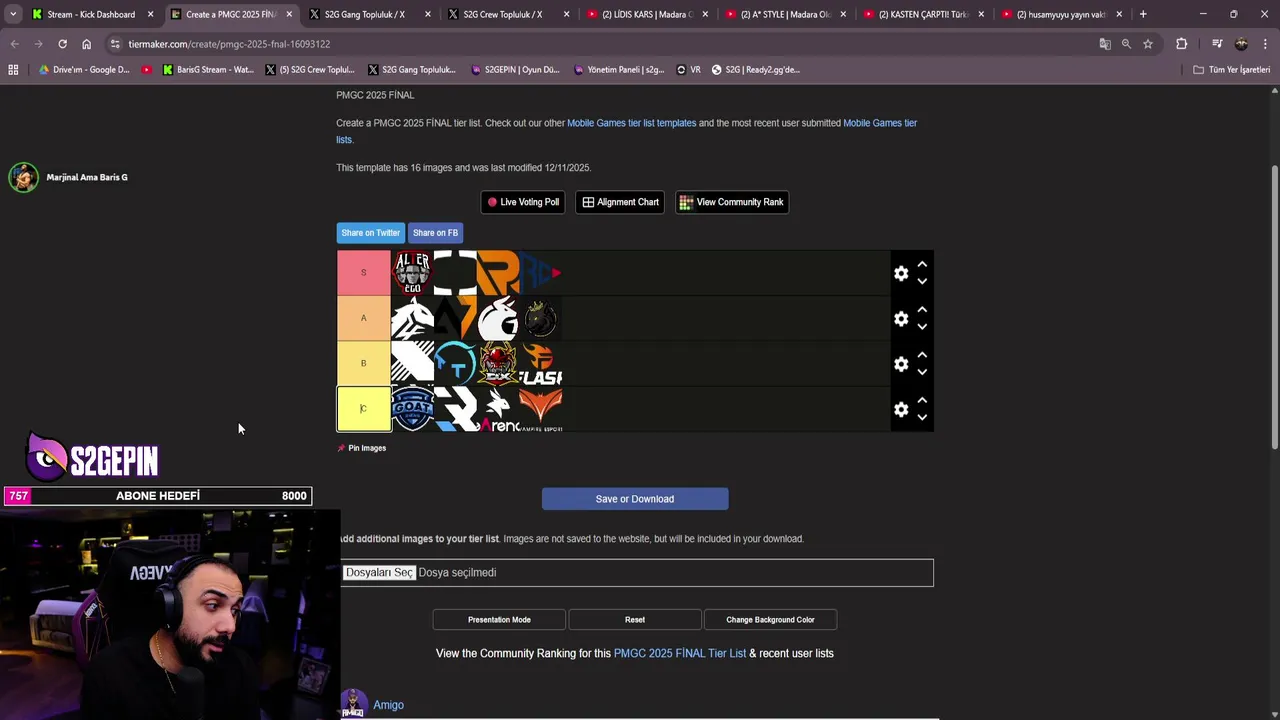Move S tier row up with arrow
The height and width of the screenshot is (720, 1280).
click(922, 265)
